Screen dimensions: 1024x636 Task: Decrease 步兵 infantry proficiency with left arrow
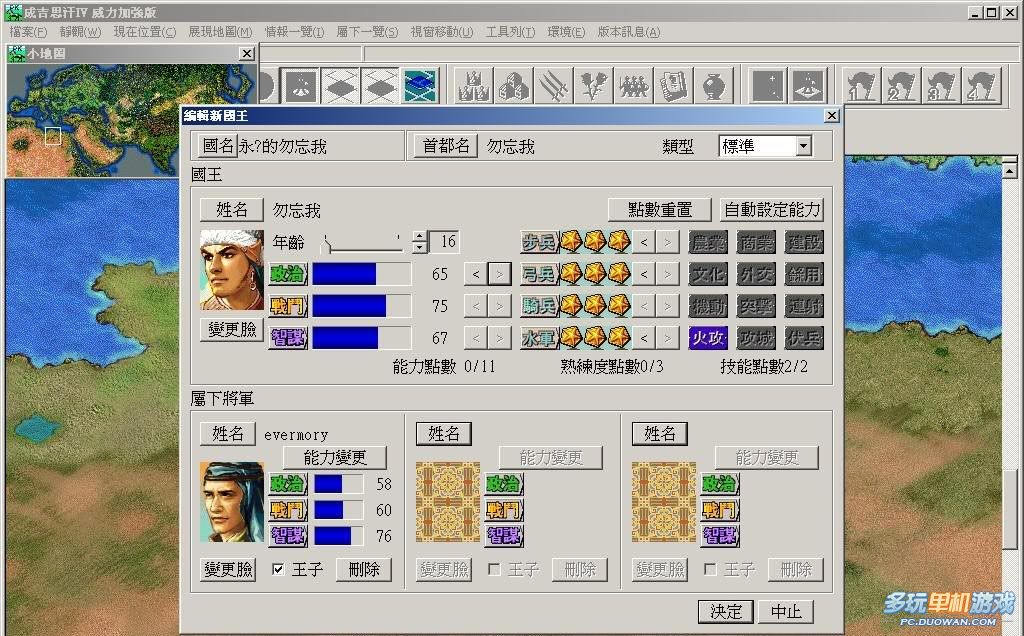[x=644, y=242]
